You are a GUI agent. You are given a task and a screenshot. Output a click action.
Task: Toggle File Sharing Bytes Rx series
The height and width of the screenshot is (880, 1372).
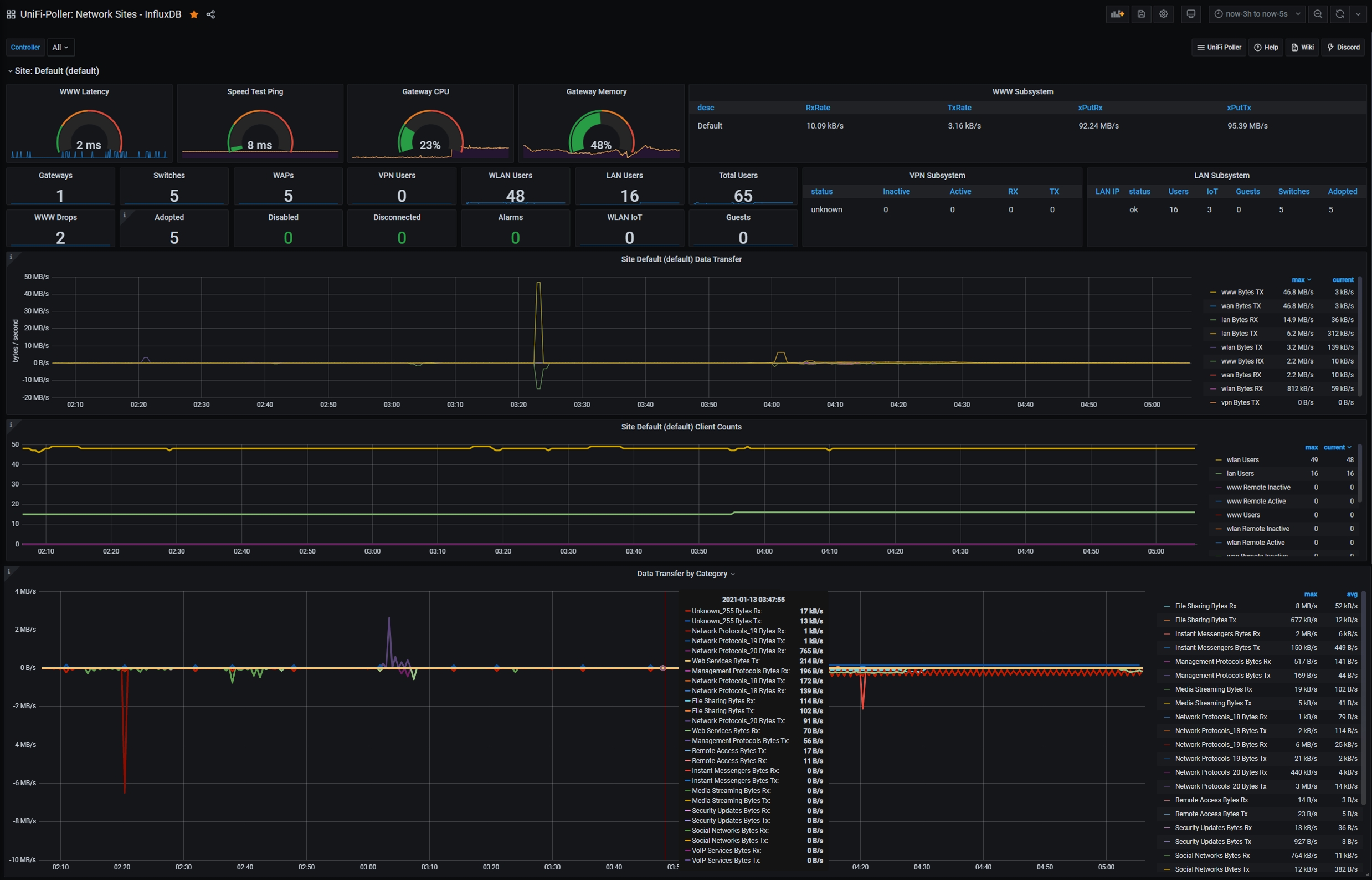pos(1205,606)
